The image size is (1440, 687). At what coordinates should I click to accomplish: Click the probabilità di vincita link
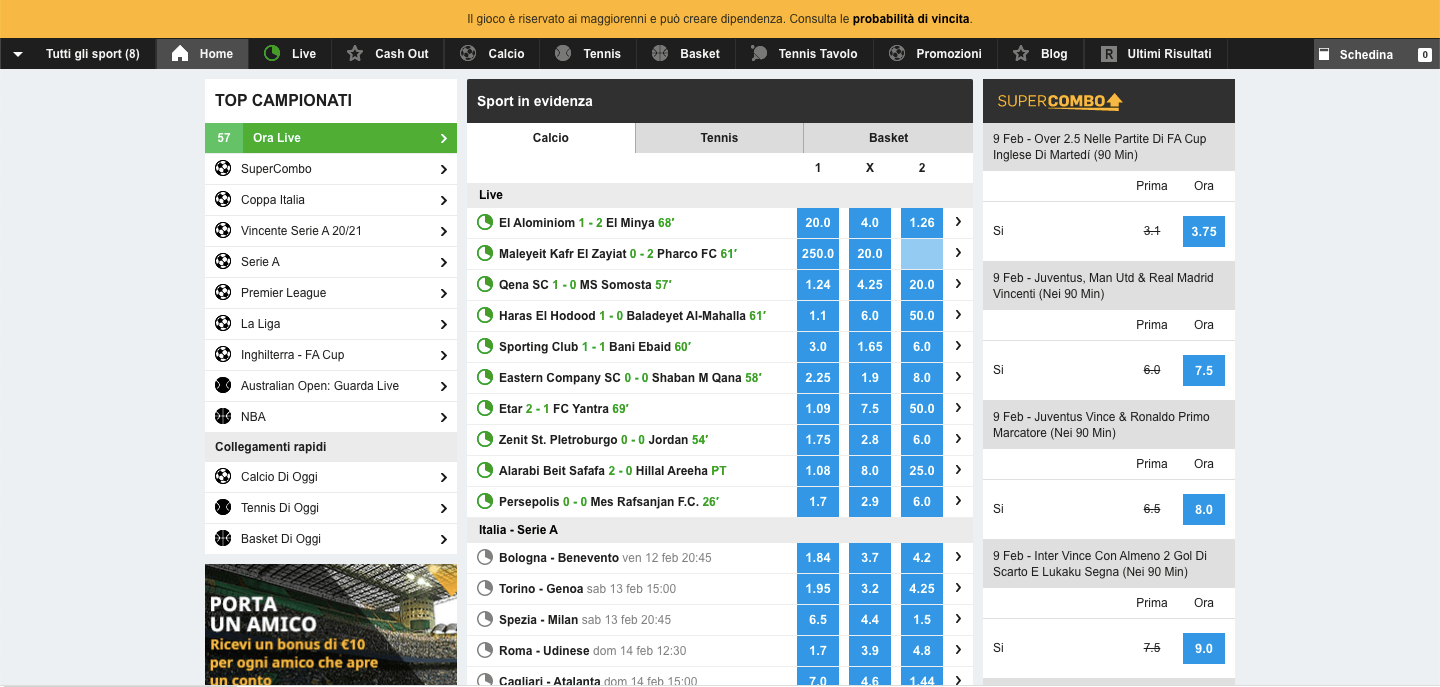tap(913, 18)
